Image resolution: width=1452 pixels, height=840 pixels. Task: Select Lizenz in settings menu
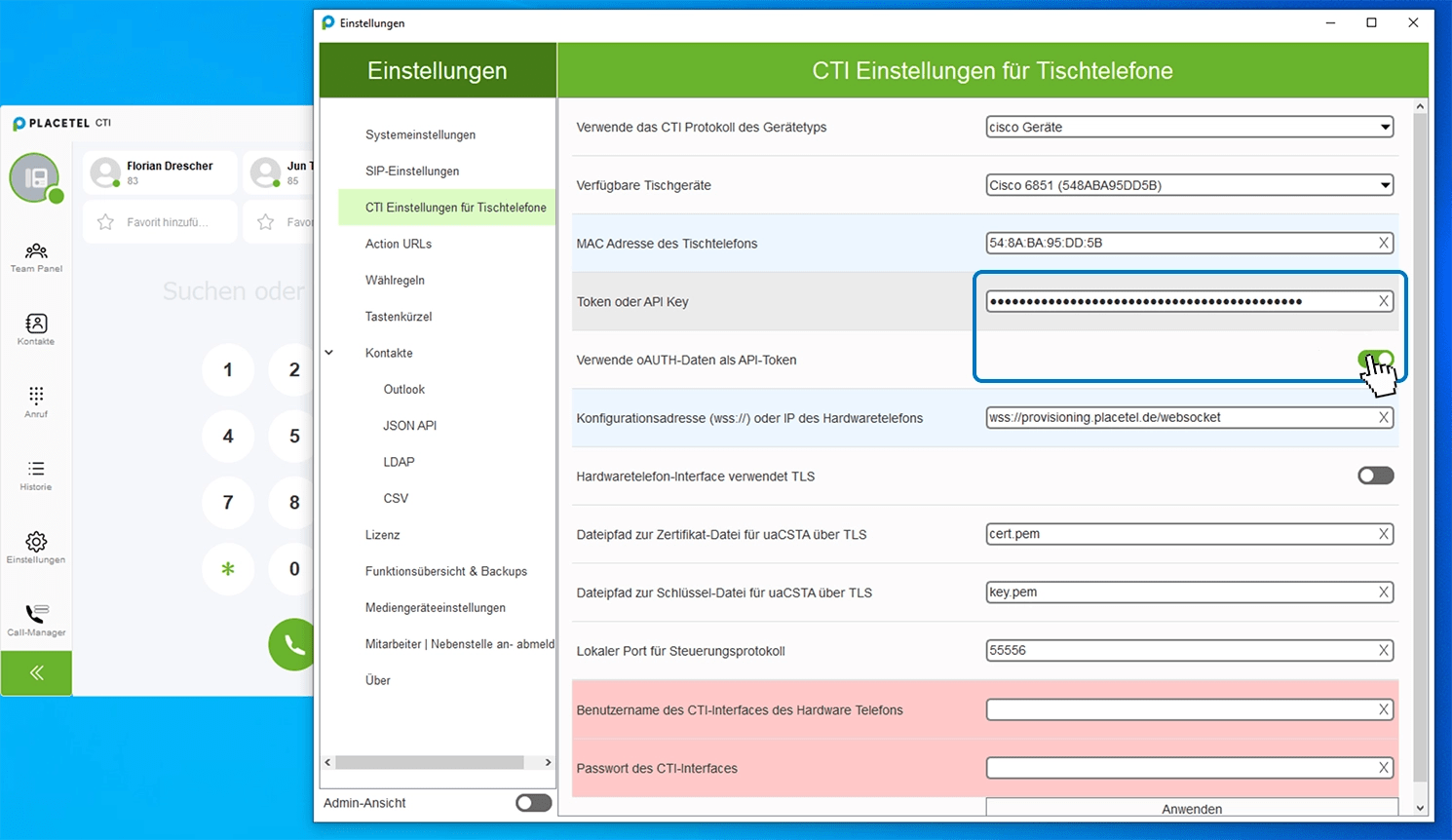pos(382,535)
